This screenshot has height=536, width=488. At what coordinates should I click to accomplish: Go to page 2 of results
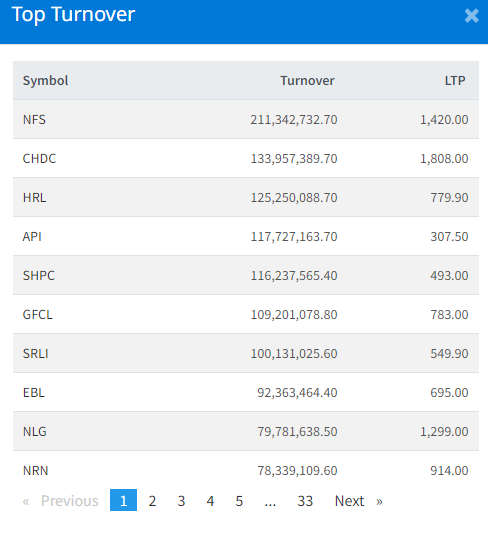point(152,501)
